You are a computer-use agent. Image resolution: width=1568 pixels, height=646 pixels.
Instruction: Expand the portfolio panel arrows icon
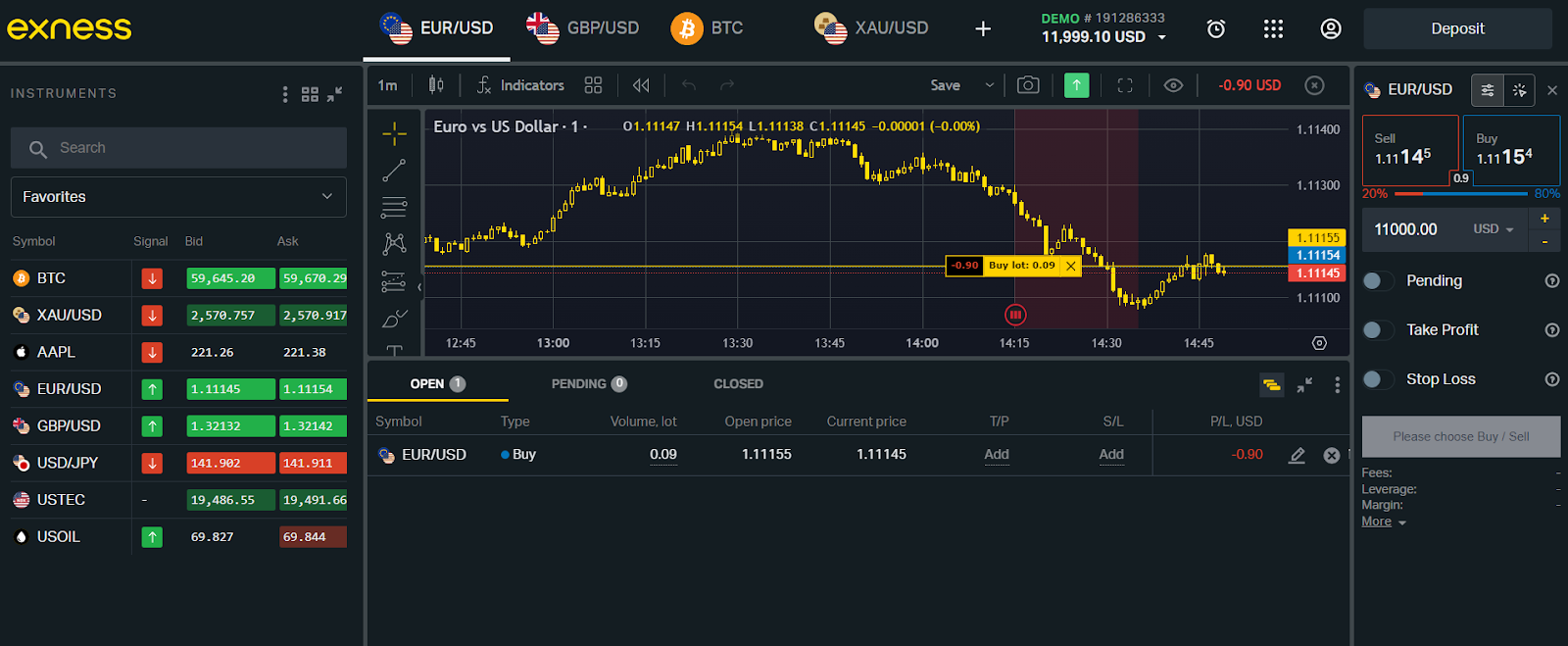1304,385
